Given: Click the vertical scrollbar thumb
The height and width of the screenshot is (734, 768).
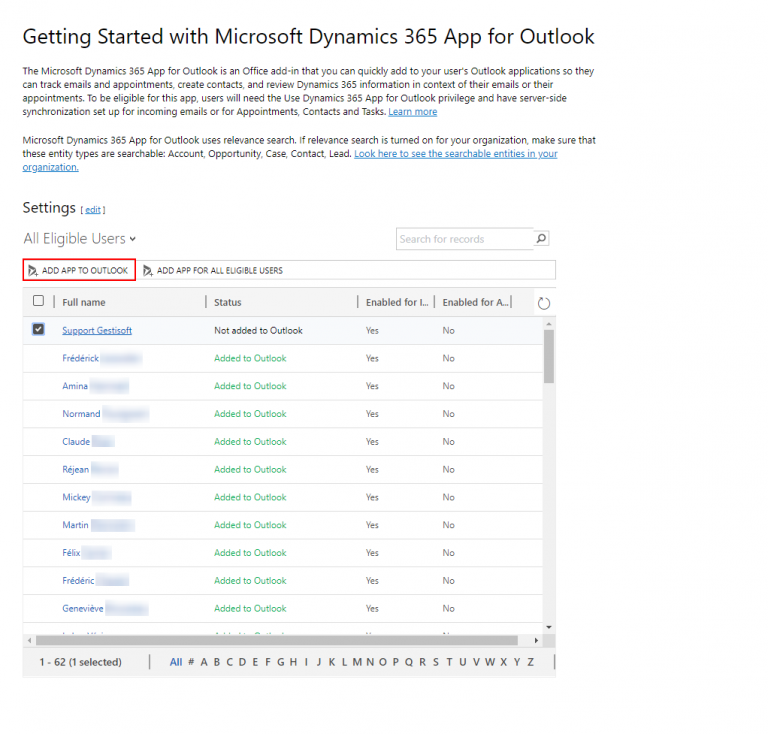Looking at the screenshot, I should pyautogui.click(x=549, y=356).
